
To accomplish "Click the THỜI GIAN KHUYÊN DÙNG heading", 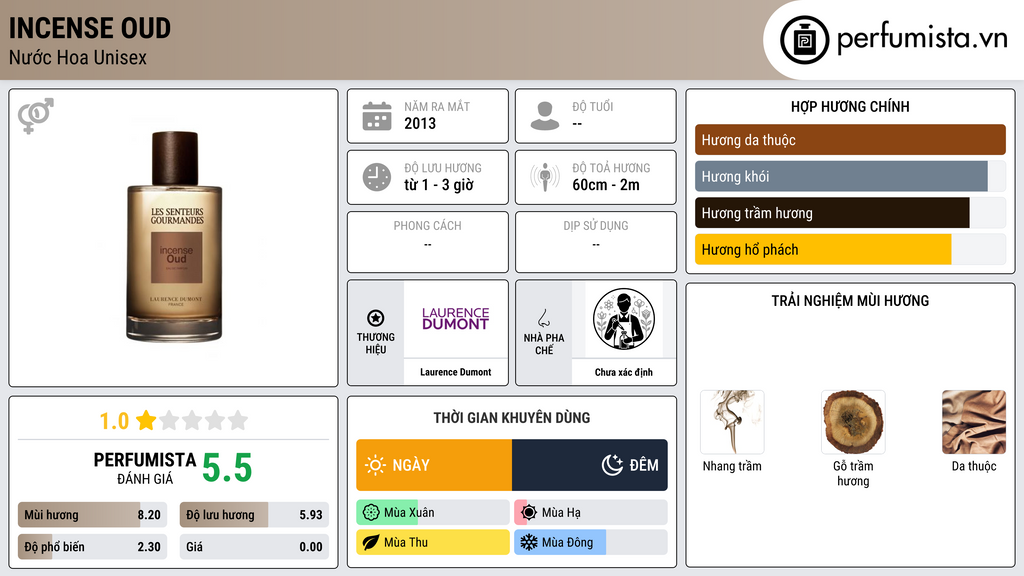I will click(512, 418).
